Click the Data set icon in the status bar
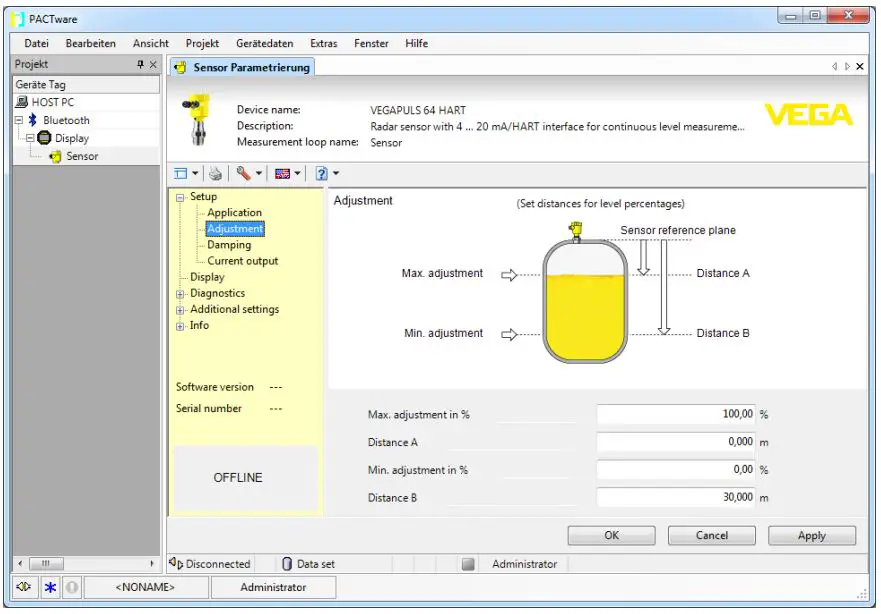 click(x=288, y=563)
